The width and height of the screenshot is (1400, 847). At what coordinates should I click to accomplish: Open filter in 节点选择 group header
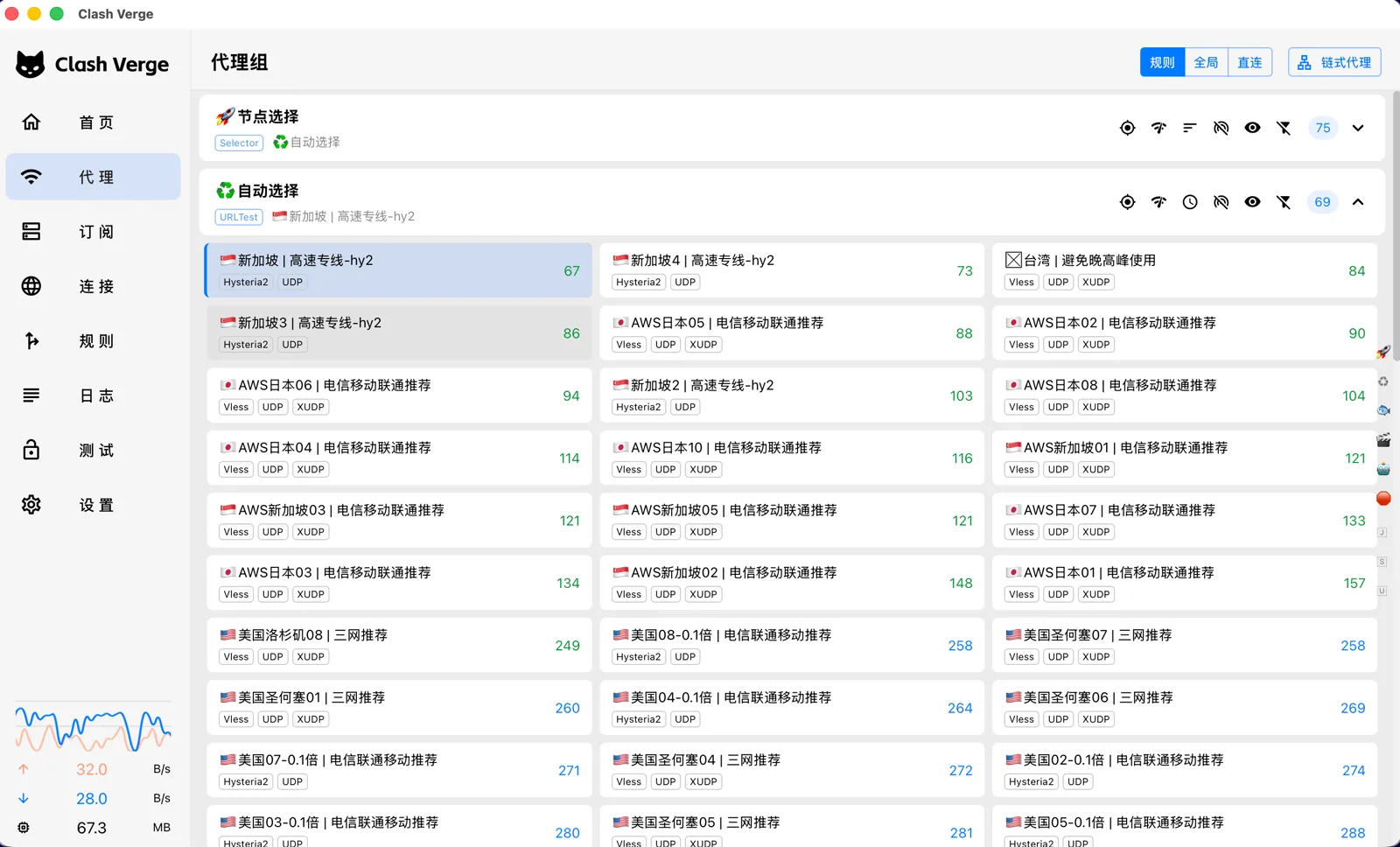click(x=1284, y=128)
